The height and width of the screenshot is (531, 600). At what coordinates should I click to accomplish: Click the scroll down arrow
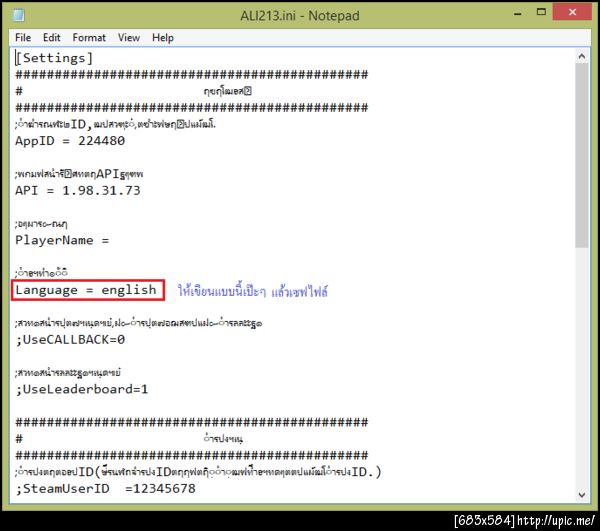(582, 495)
